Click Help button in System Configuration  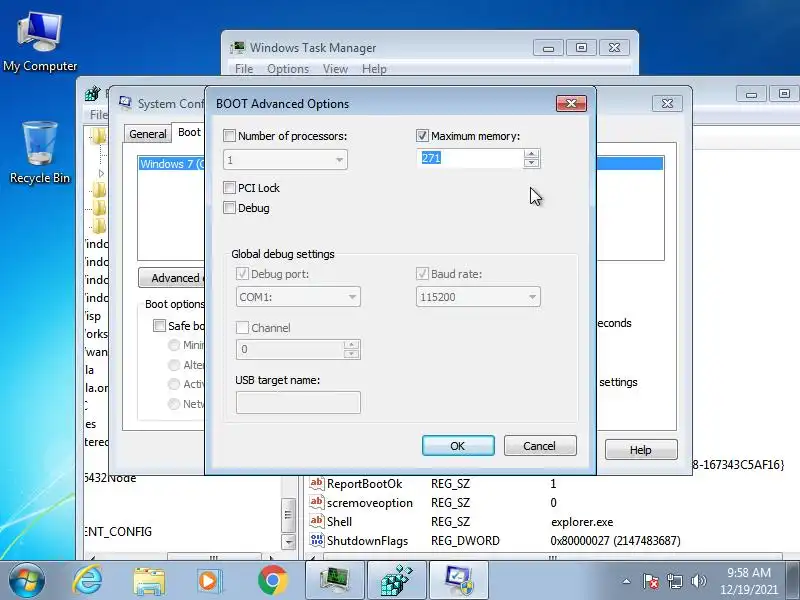[x=641, y=450]
